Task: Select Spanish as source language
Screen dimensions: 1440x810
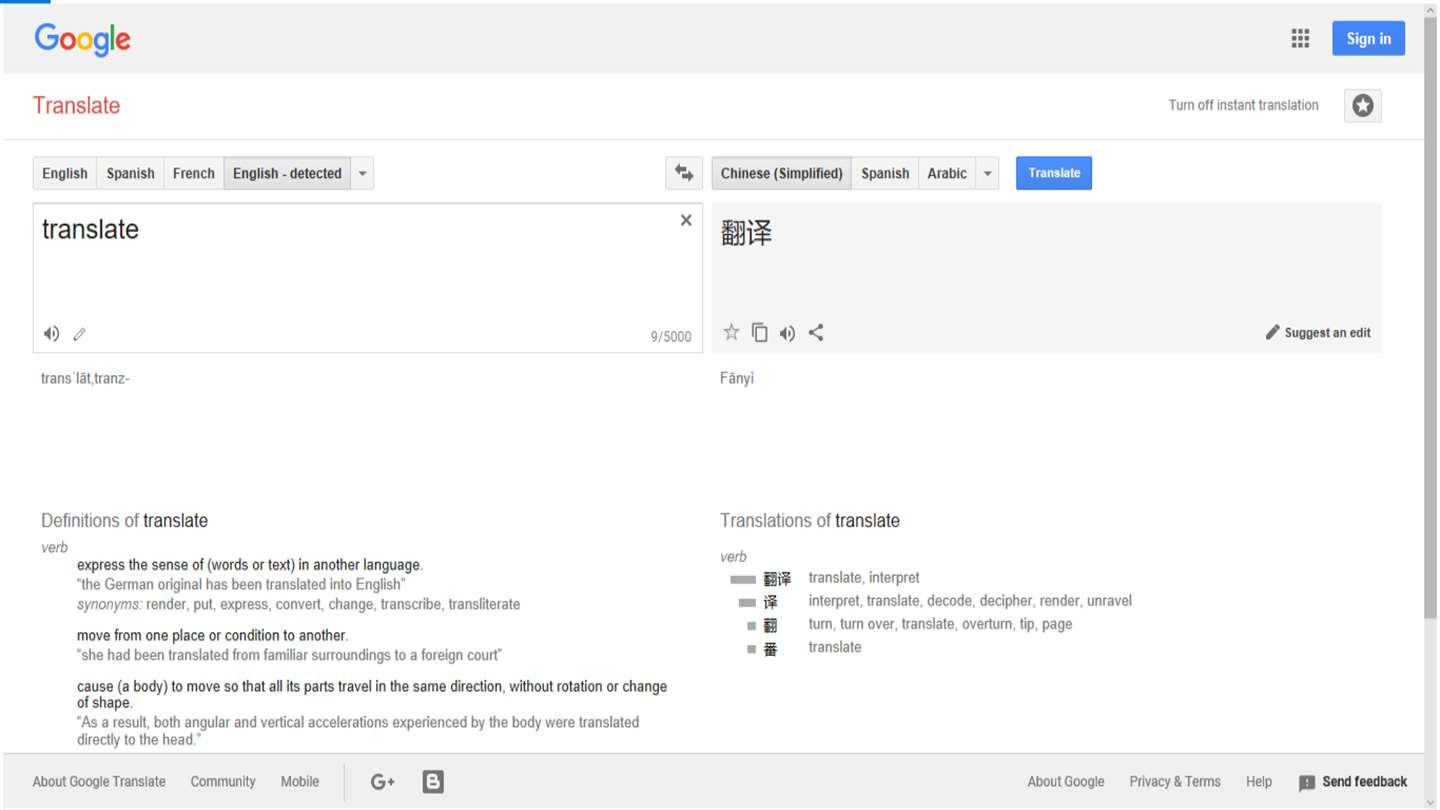Action: tap(131, 173)
